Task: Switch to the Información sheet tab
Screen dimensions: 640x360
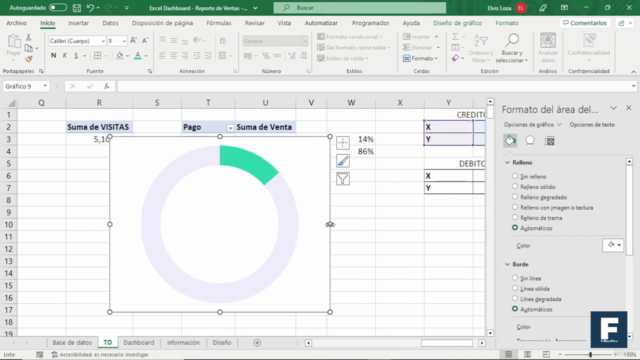Action: click(183, 342)
